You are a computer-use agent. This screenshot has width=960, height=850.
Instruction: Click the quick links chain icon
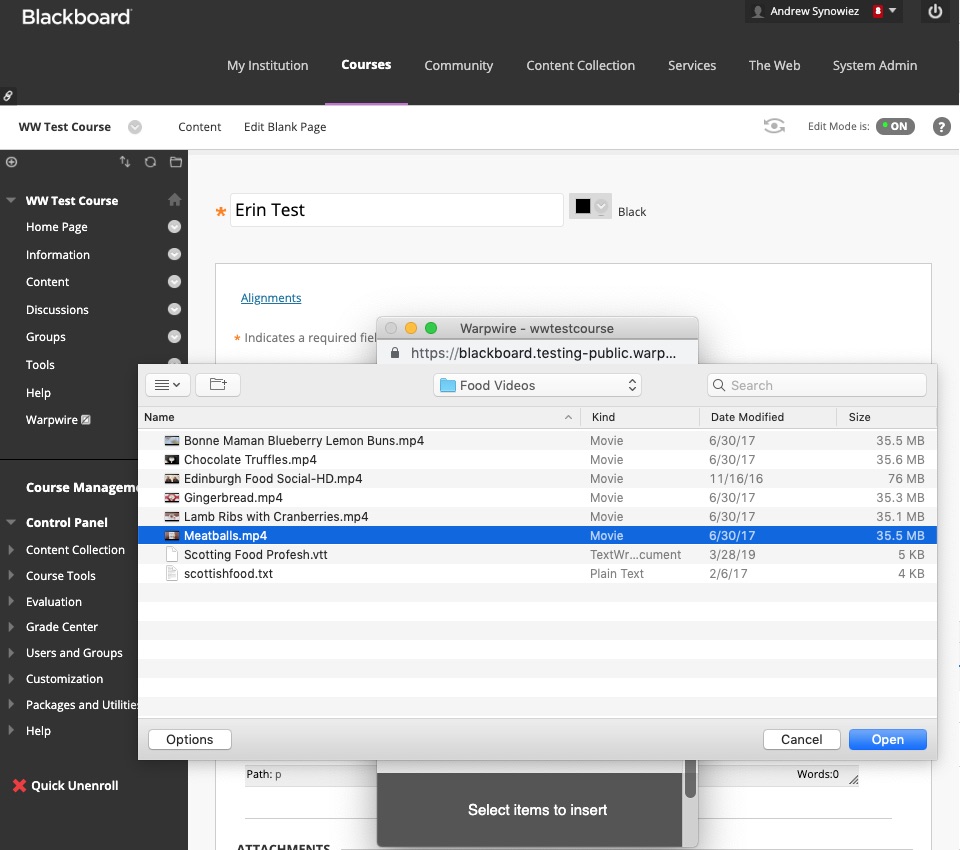(8, 96)
